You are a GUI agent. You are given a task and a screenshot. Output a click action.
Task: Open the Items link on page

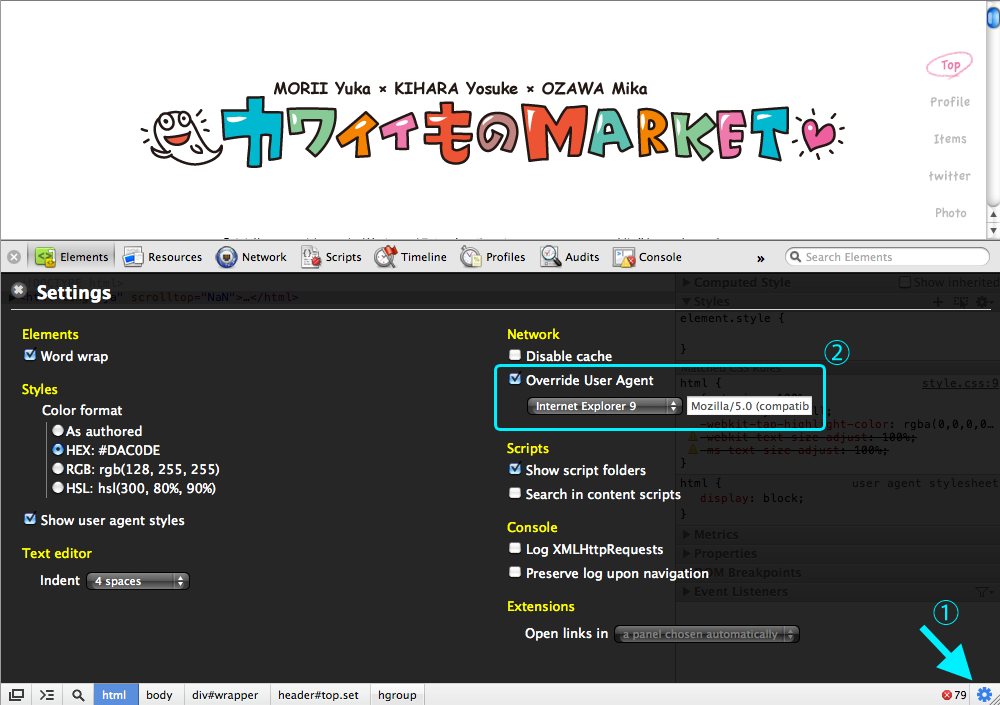tap(950, 139)
